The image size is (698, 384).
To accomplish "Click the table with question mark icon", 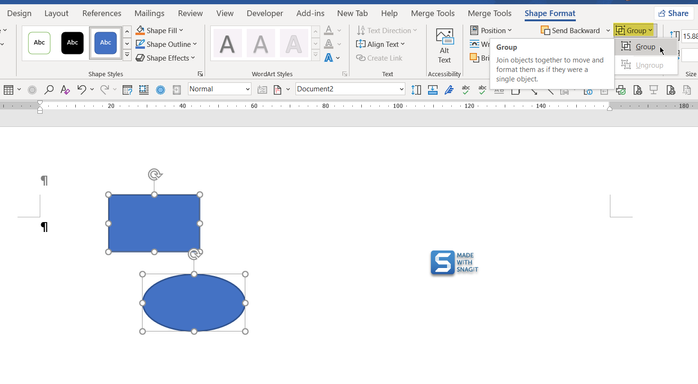I will tap(127, 90).
